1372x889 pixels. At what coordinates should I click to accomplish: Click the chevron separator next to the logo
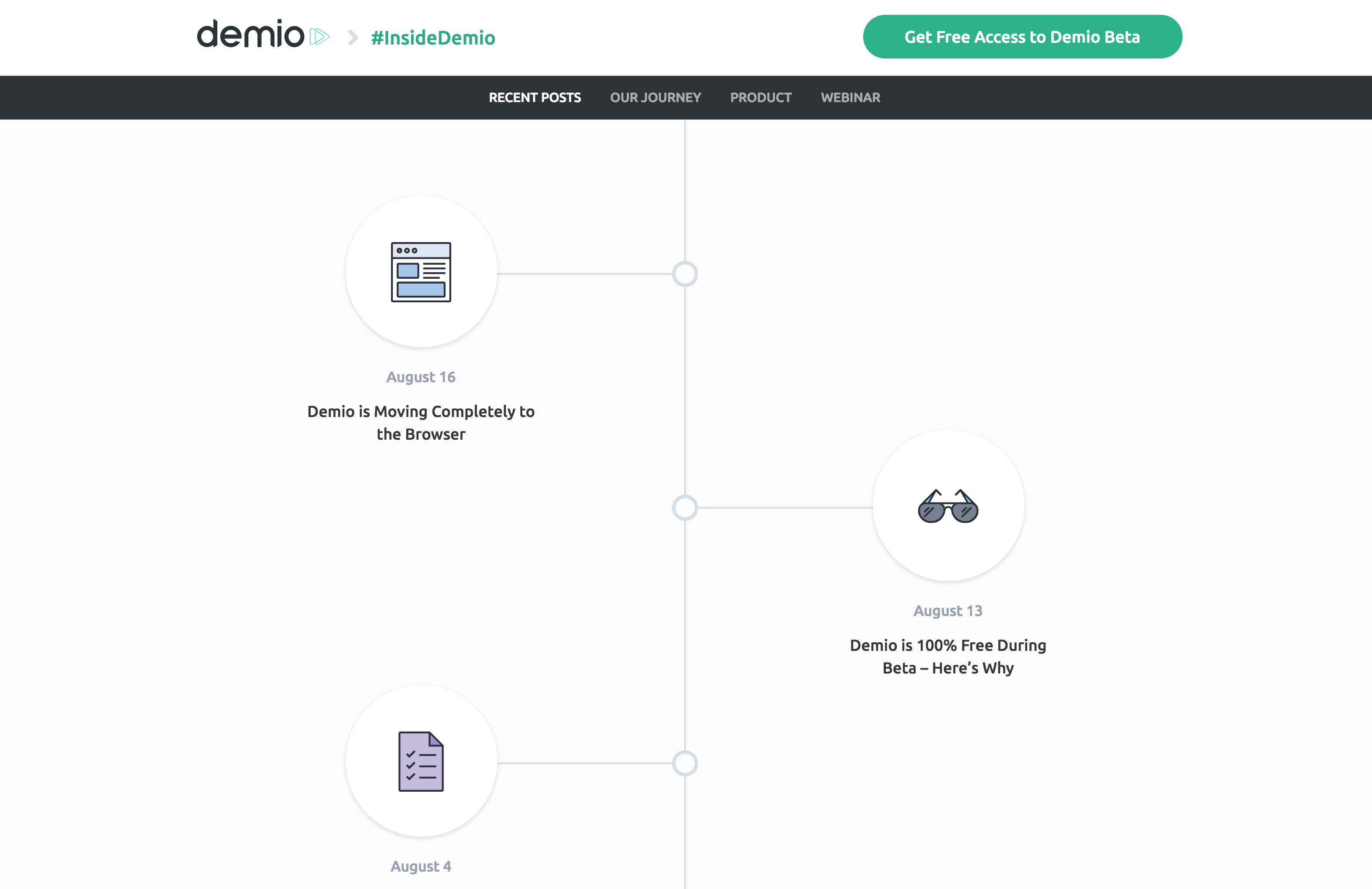351,37
